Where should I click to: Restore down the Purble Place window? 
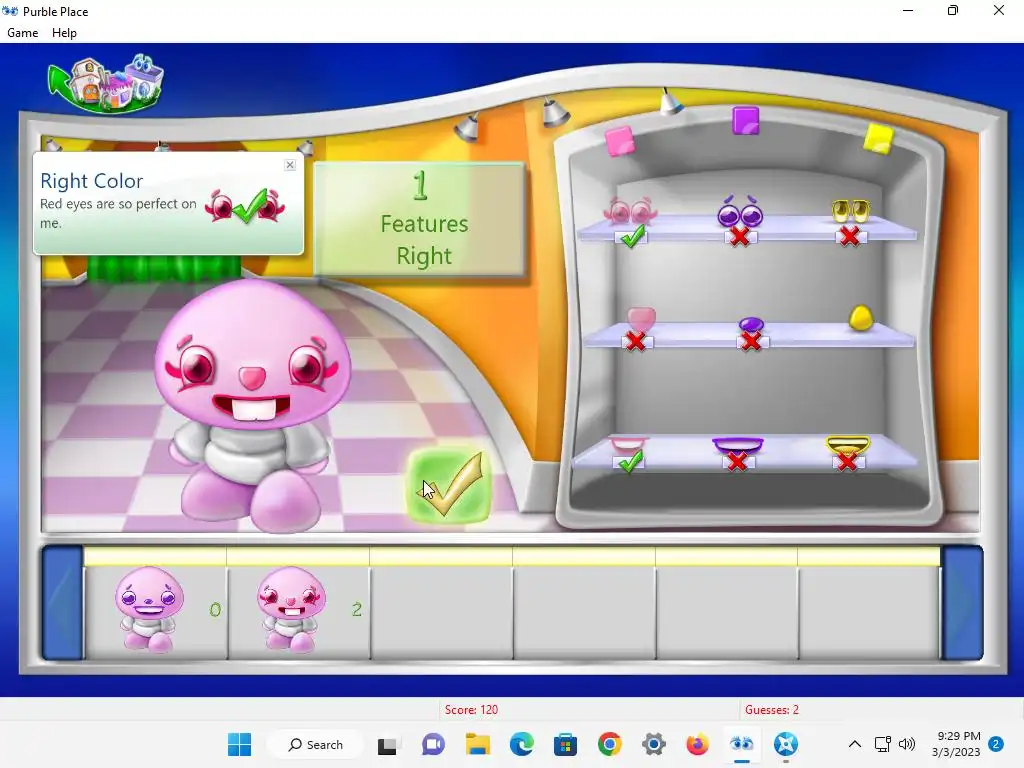pyautogui.click(x=953, y=10)
